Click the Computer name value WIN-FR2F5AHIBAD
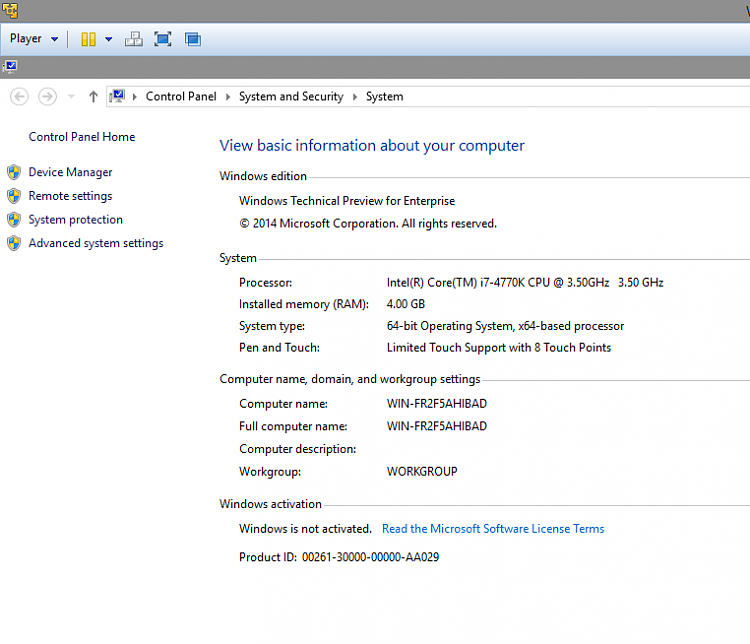750x644 pixels. [x=437, y=404]
